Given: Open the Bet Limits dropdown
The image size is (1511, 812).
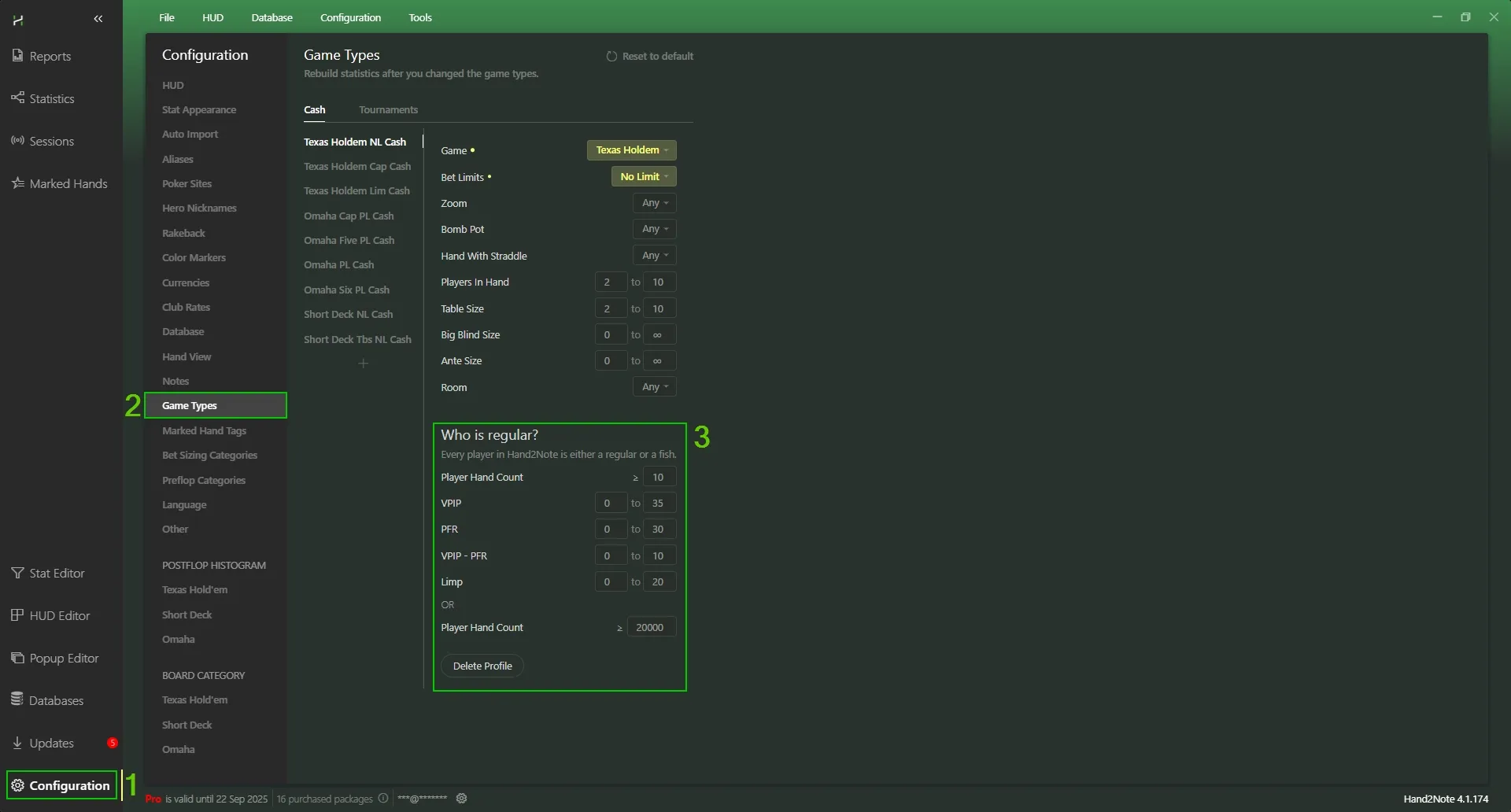Looking at the screenshot, I should (643, 177).
